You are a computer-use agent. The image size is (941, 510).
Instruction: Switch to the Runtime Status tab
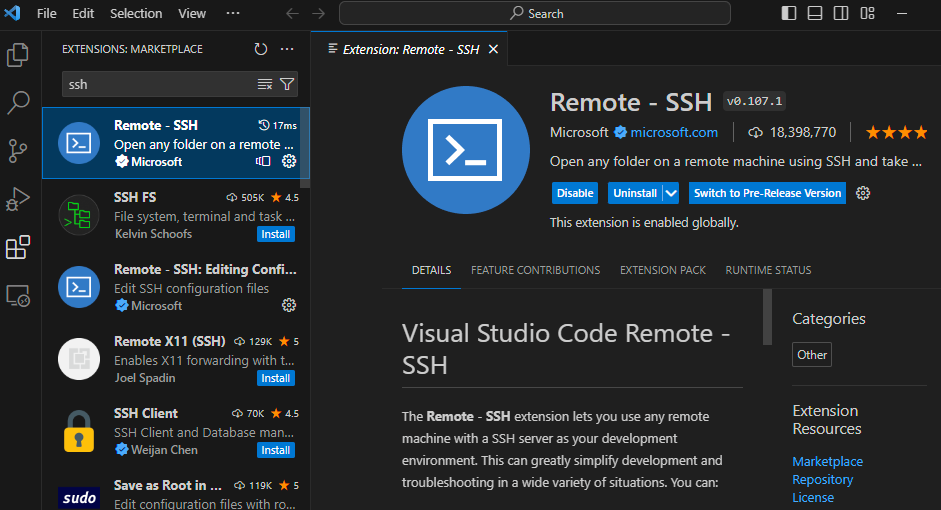(x=768, y=270)
